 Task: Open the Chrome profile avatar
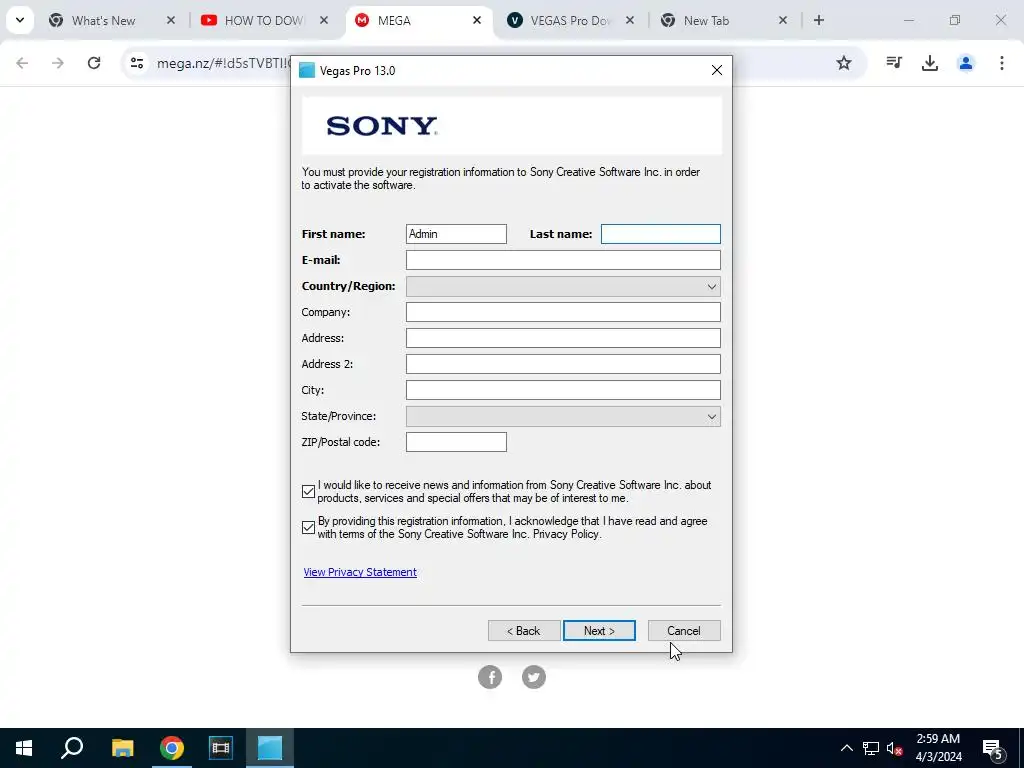click(x=965, y=63)
